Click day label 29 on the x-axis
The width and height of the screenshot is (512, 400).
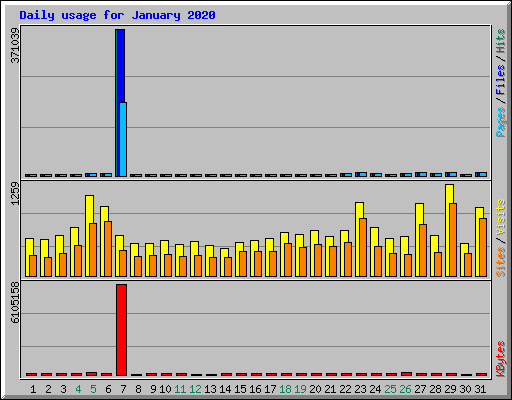pyautogui.click(x=450, y=389)
